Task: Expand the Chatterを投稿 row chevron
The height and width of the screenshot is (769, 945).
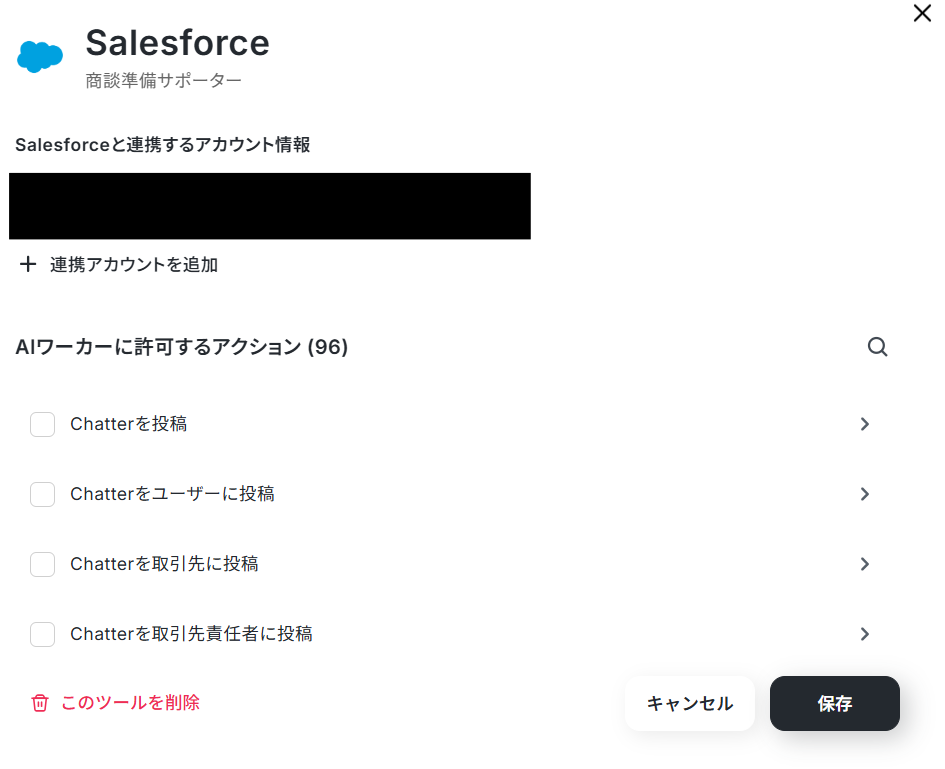Action: click(x=865, y=424)
